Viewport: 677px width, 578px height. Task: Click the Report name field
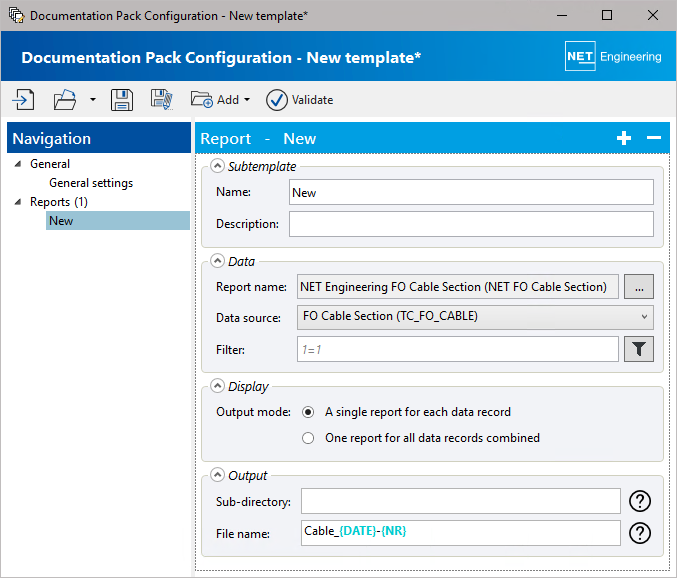458,287
